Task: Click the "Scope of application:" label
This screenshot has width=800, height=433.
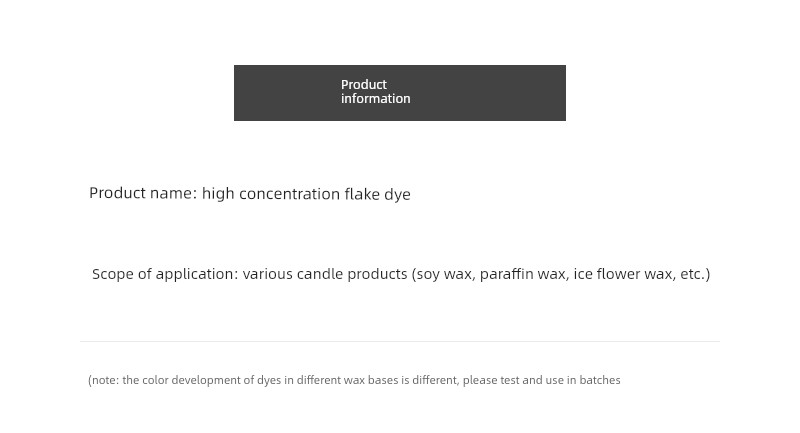Action: [165, 274]
